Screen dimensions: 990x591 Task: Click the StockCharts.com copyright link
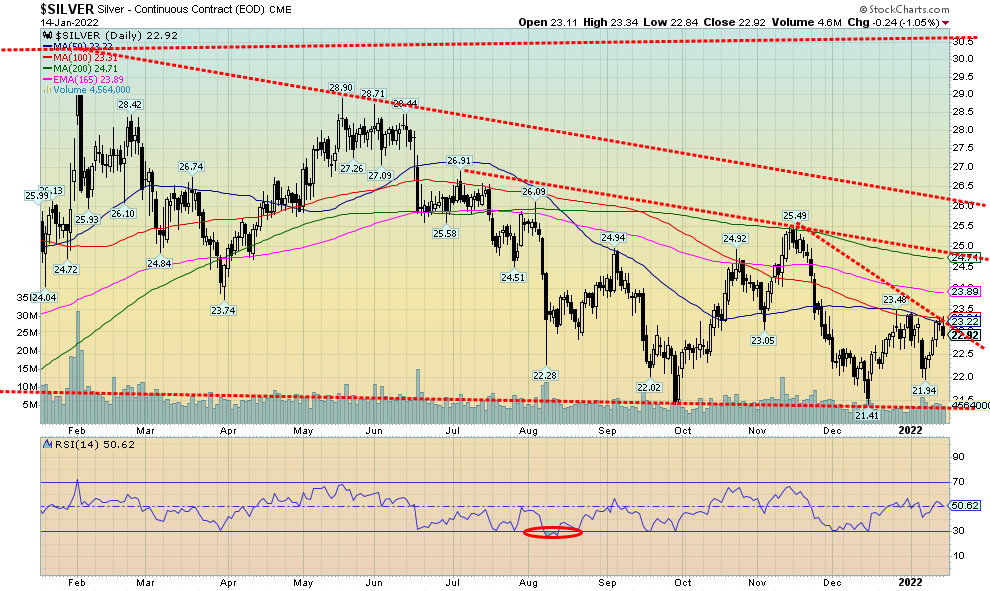931,8
